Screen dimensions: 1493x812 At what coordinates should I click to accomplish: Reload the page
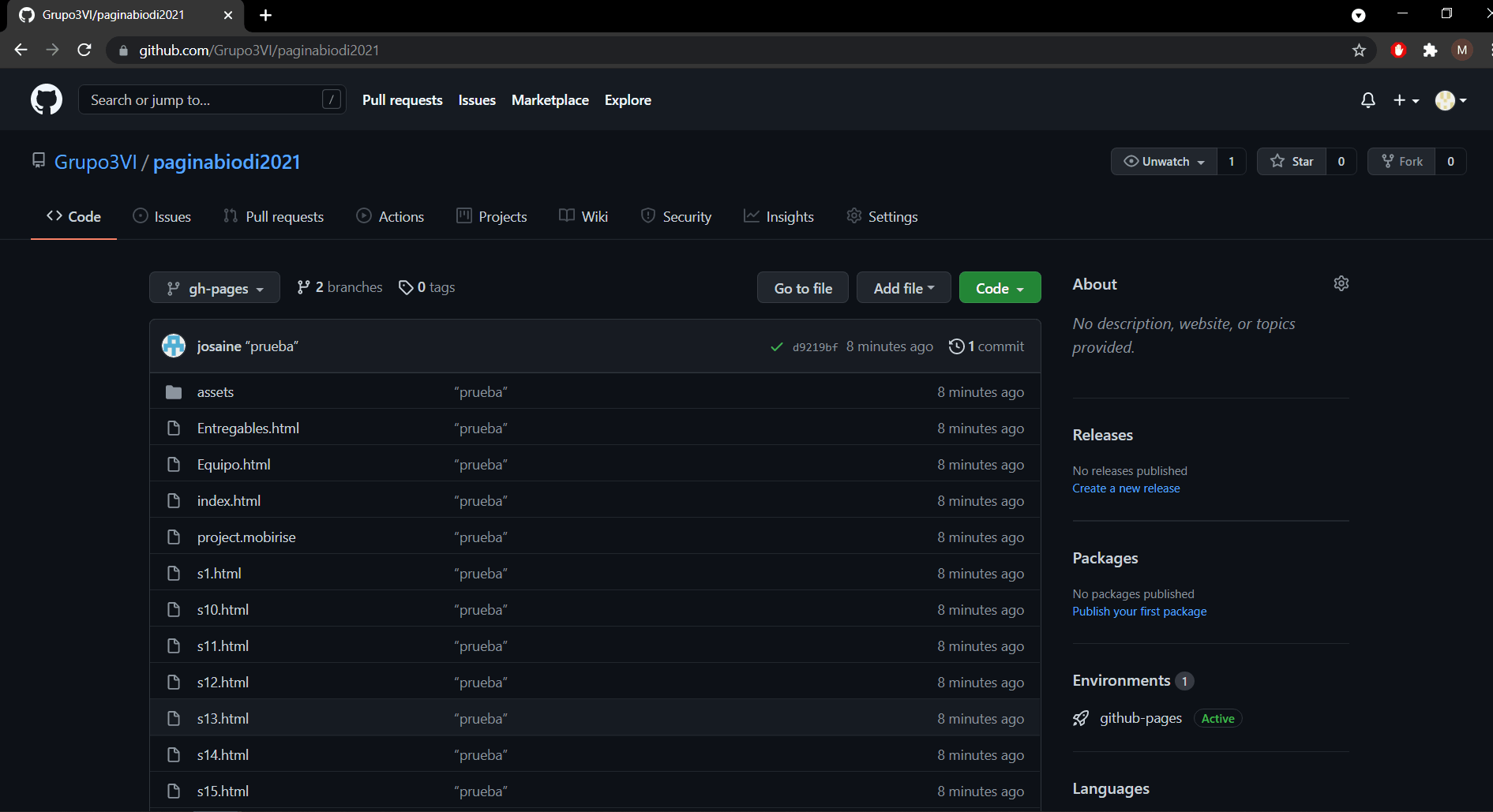click(84, 50)
